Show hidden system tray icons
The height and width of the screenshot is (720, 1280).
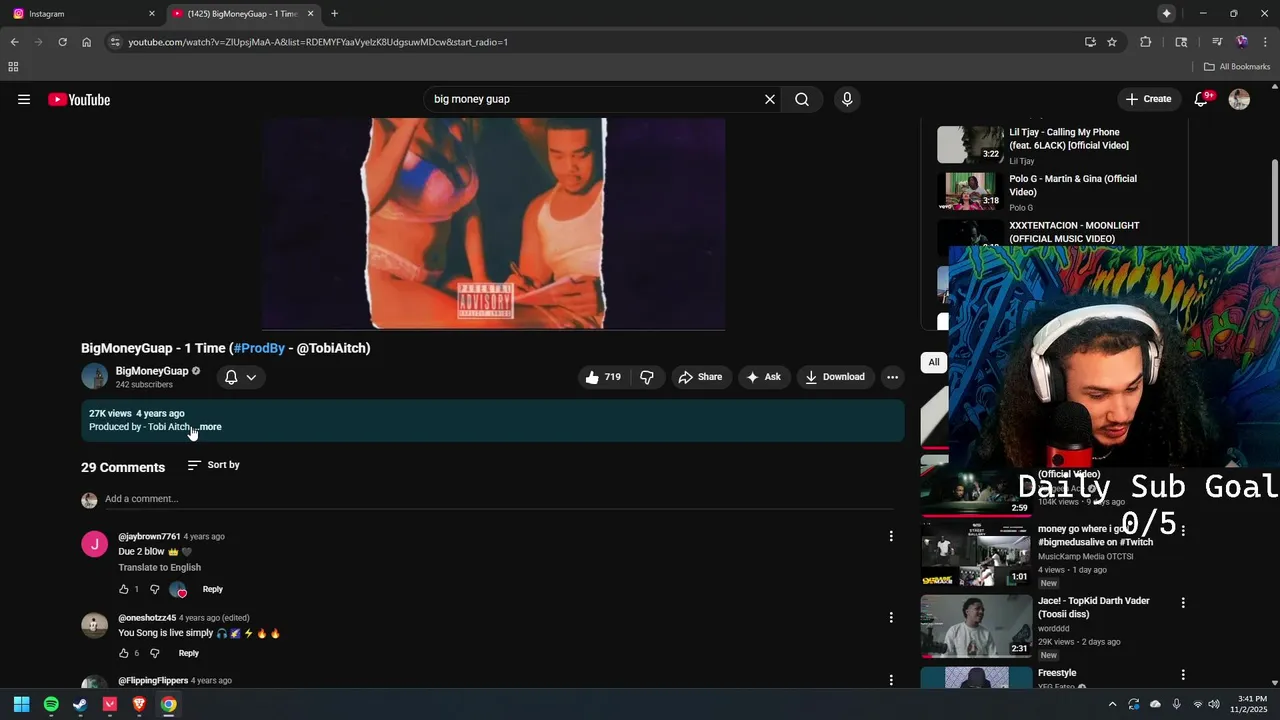pos(1112,704)
